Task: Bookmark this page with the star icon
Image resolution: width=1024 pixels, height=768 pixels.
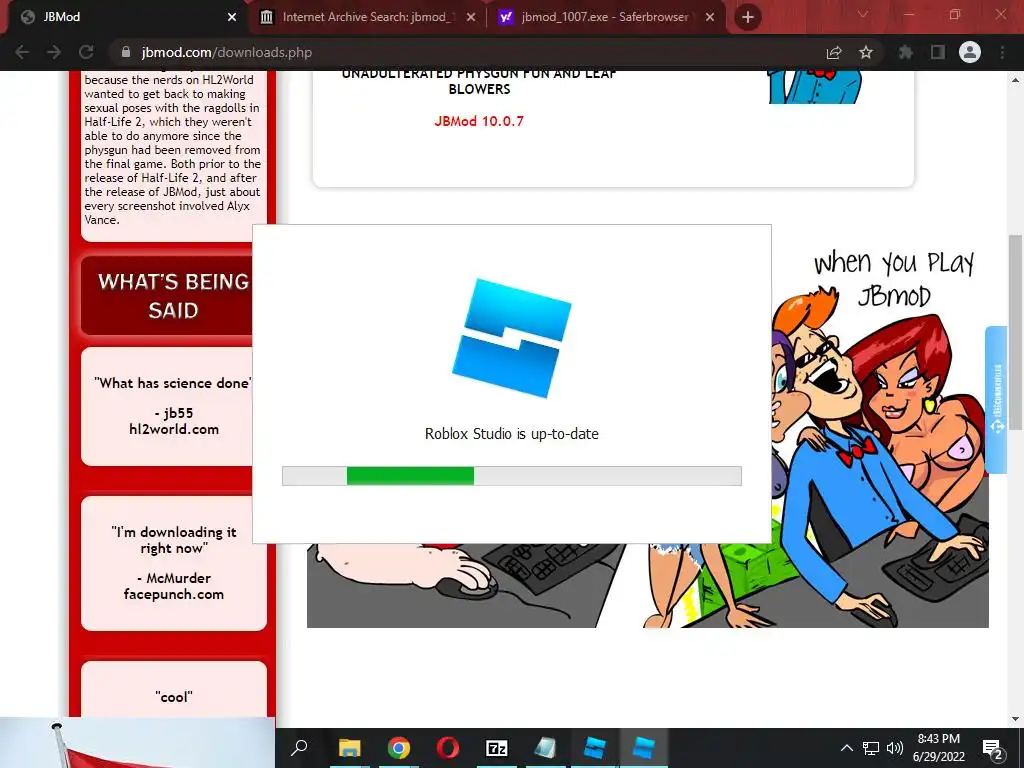Action: pyautogui.click(x=866, y=52)
